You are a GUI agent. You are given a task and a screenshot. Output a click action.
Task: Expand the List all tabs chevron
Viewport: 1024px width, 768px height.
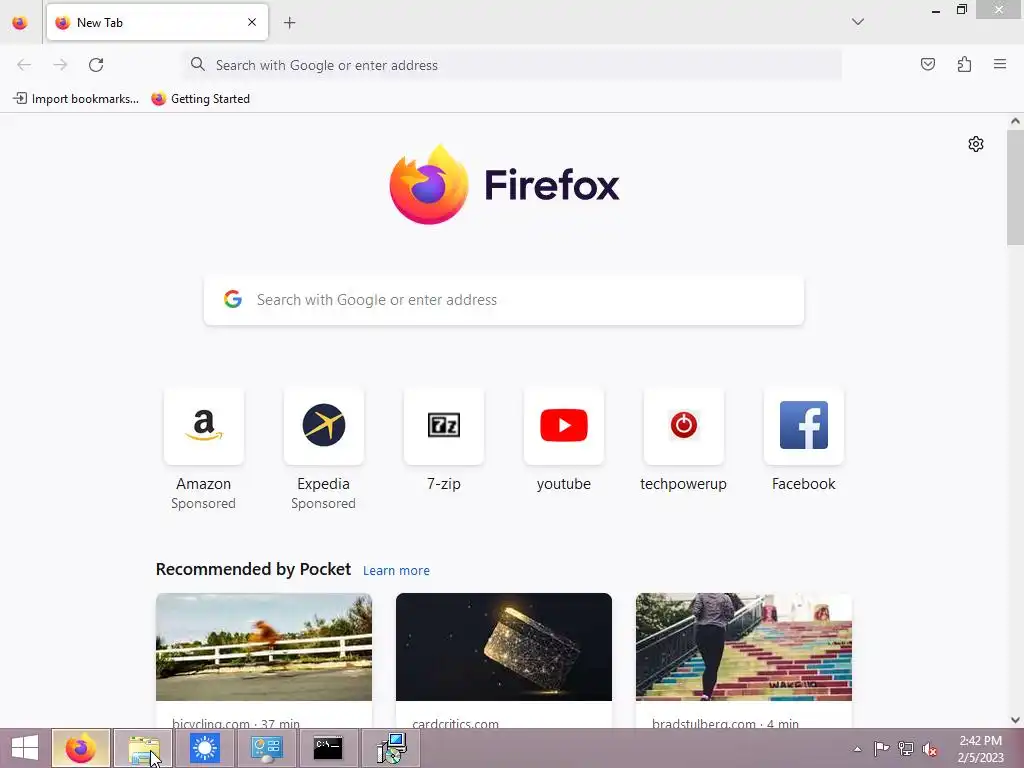tap(858, 22)
